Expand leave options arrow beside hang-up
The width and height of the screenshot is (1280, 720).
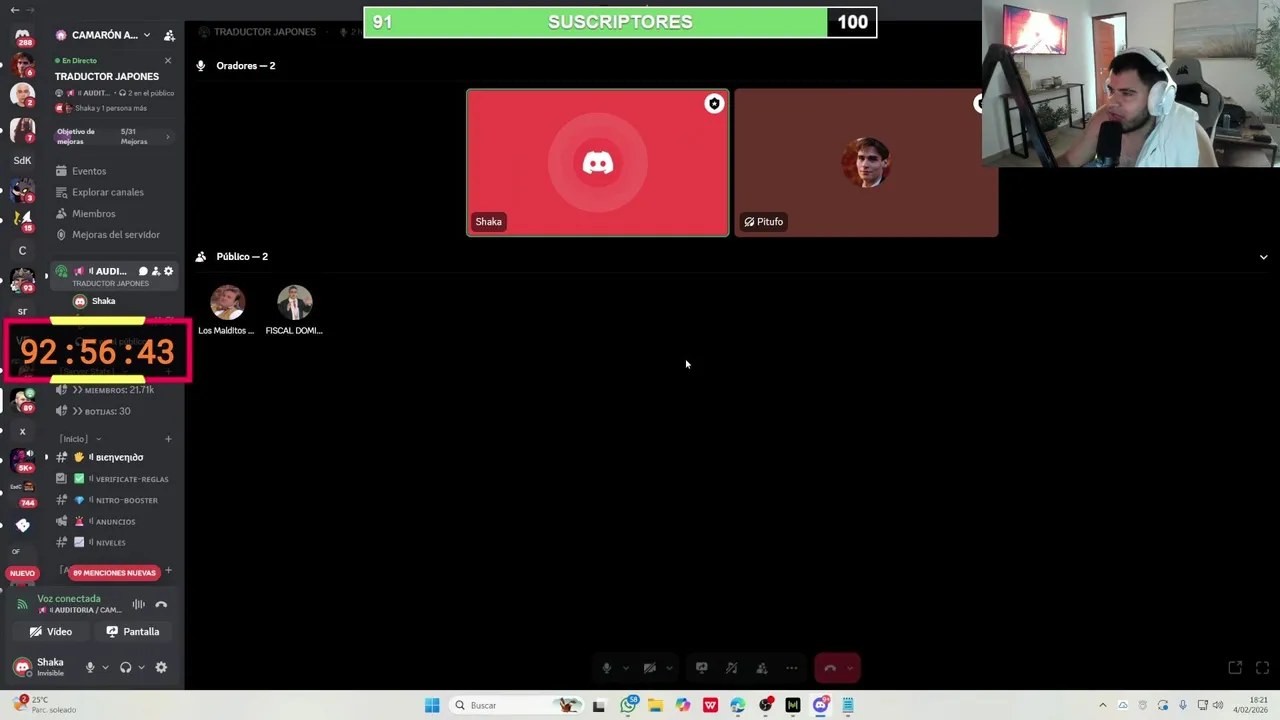[x=850, y=668]
